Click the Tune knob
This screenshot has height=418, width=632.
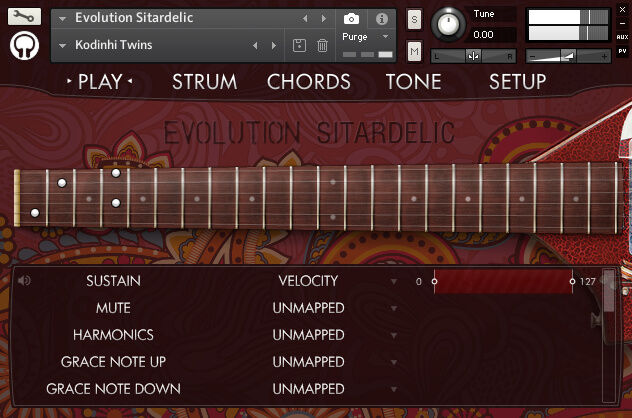coord(448,24)
